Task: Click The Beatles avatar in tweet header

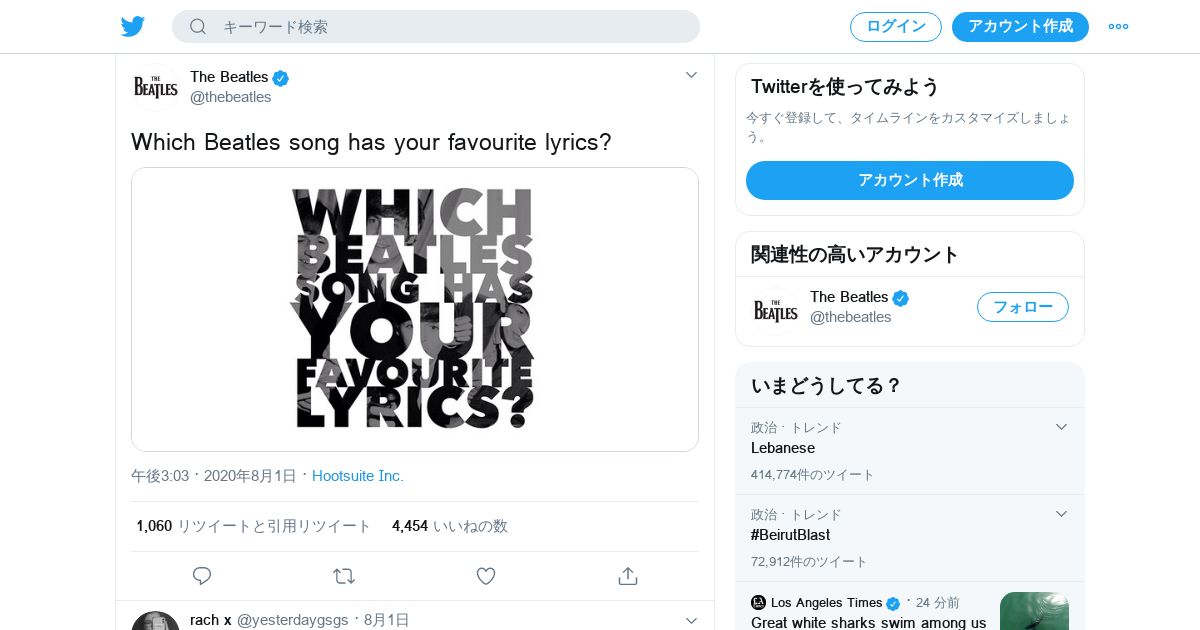Action: (x=156, y=87)
